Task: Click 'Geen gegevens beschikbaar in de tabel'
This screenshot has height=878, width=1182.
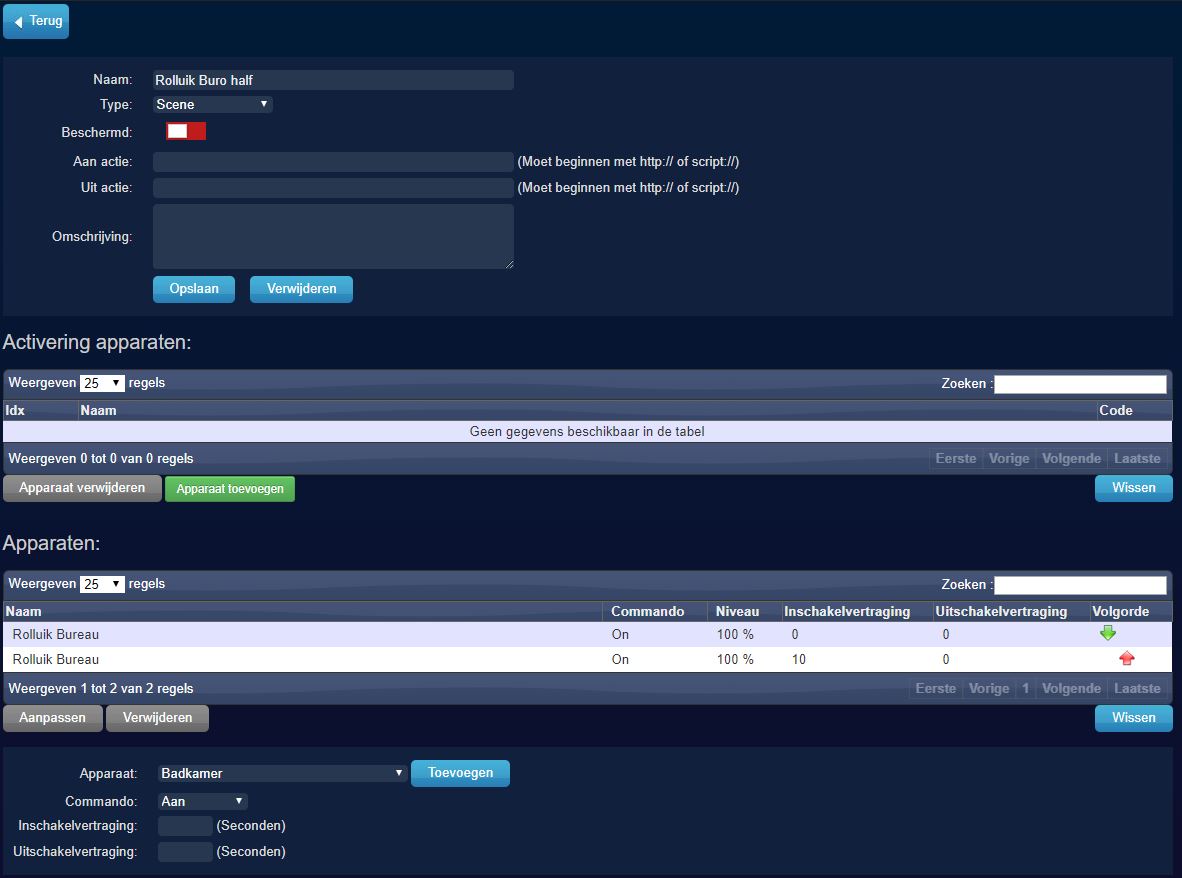Action: [x=587, y=431]
